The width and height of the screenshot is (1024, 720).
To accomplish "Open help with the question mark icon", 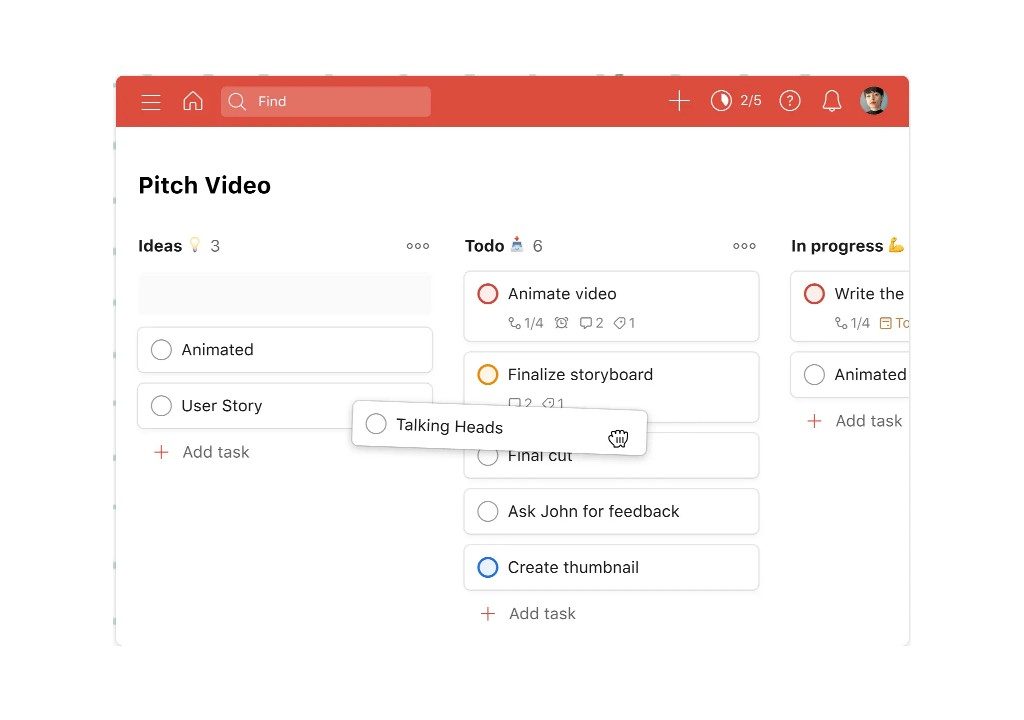I will pos(789,100).
